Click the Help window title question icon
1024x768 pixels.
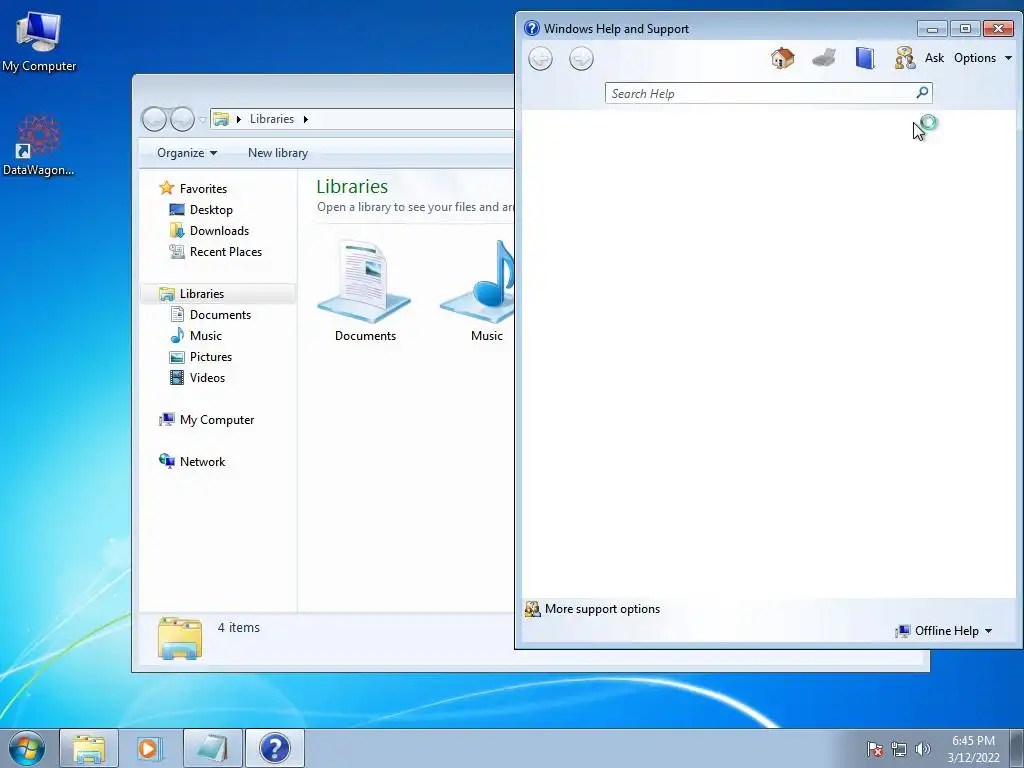pyautogui.click(x=532, y=28)
